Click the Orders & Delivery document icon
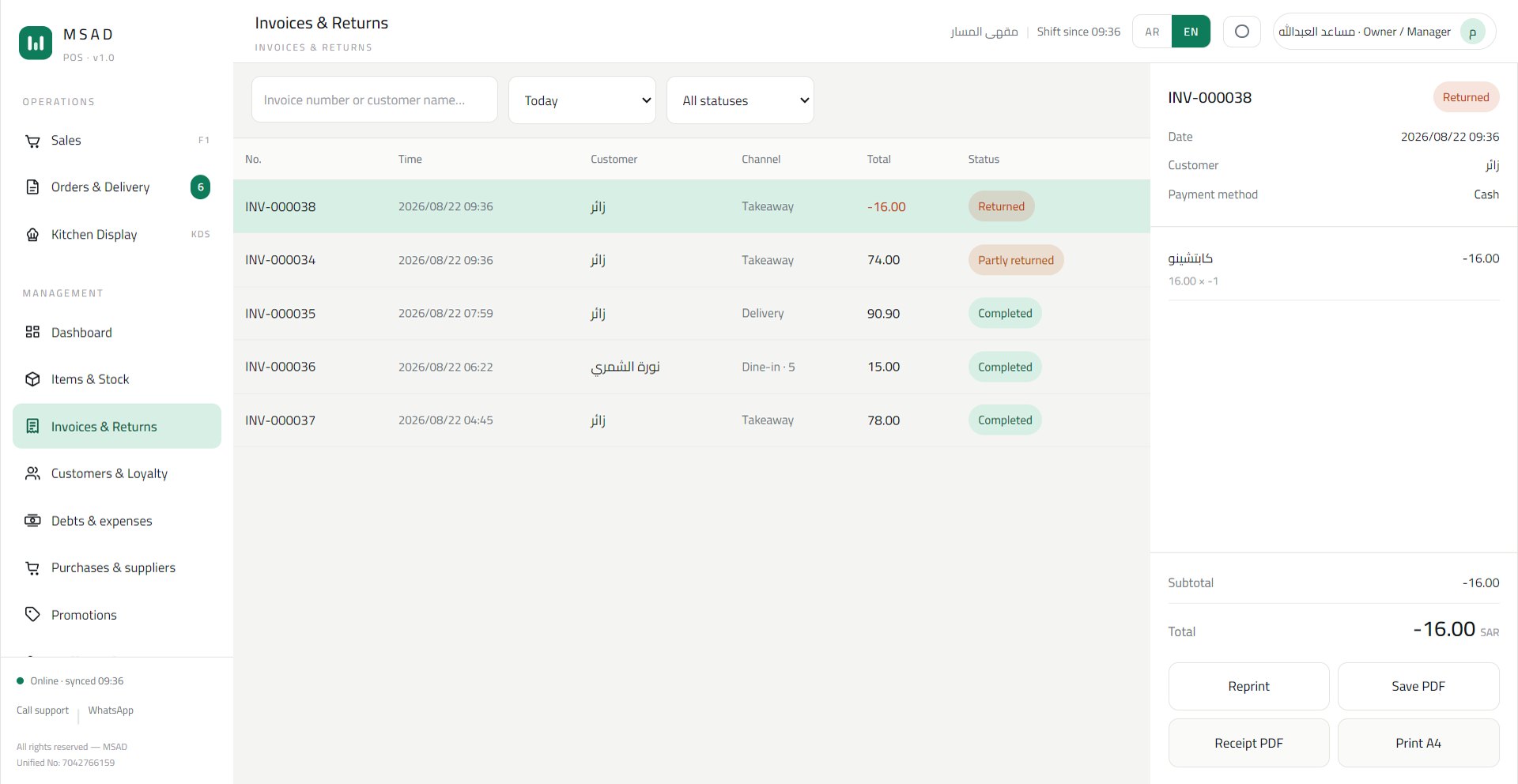The image size is (1518, 784). [32, 187]
